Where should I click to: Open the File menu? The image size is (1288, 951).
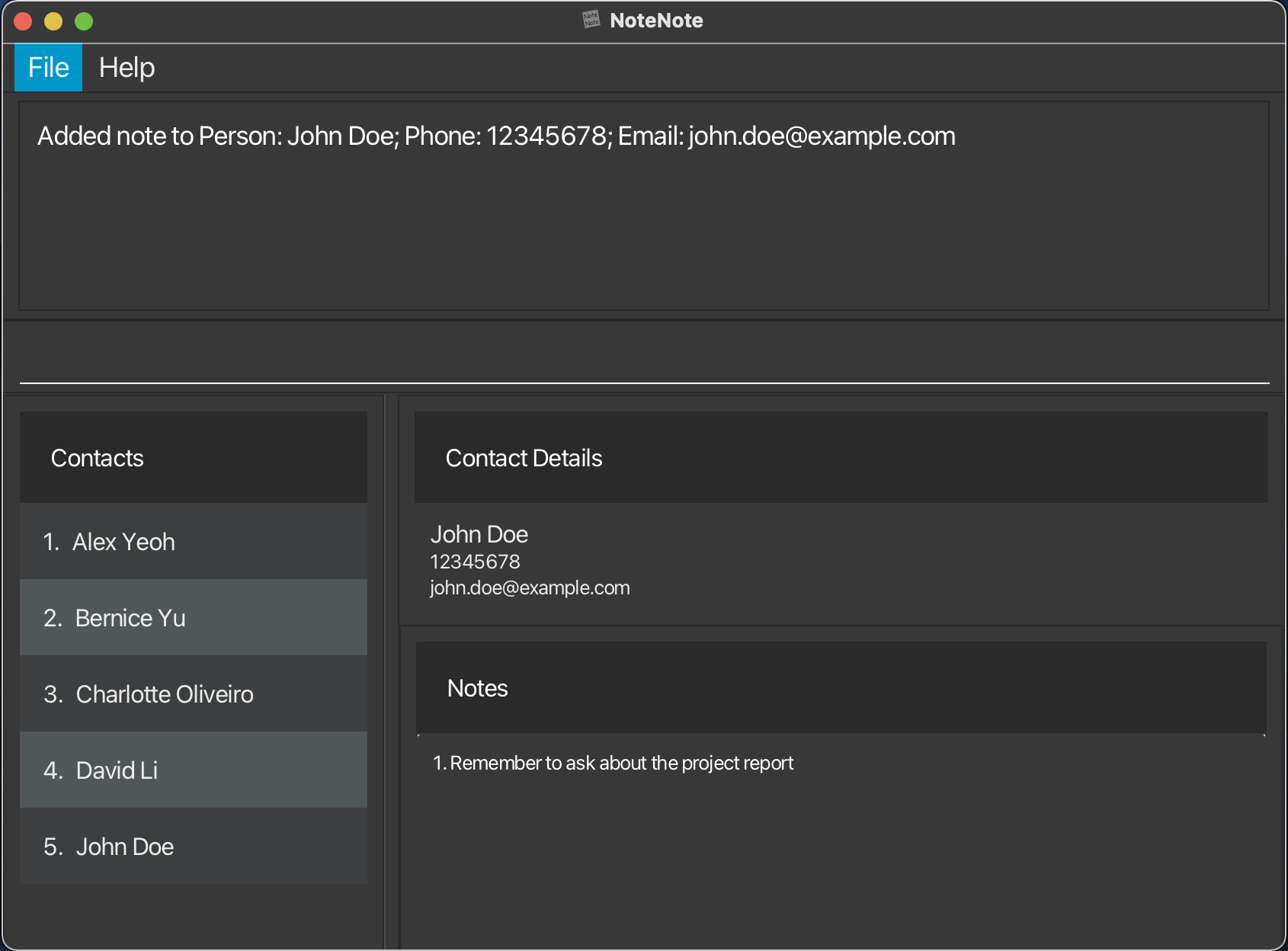pos(48,68)
